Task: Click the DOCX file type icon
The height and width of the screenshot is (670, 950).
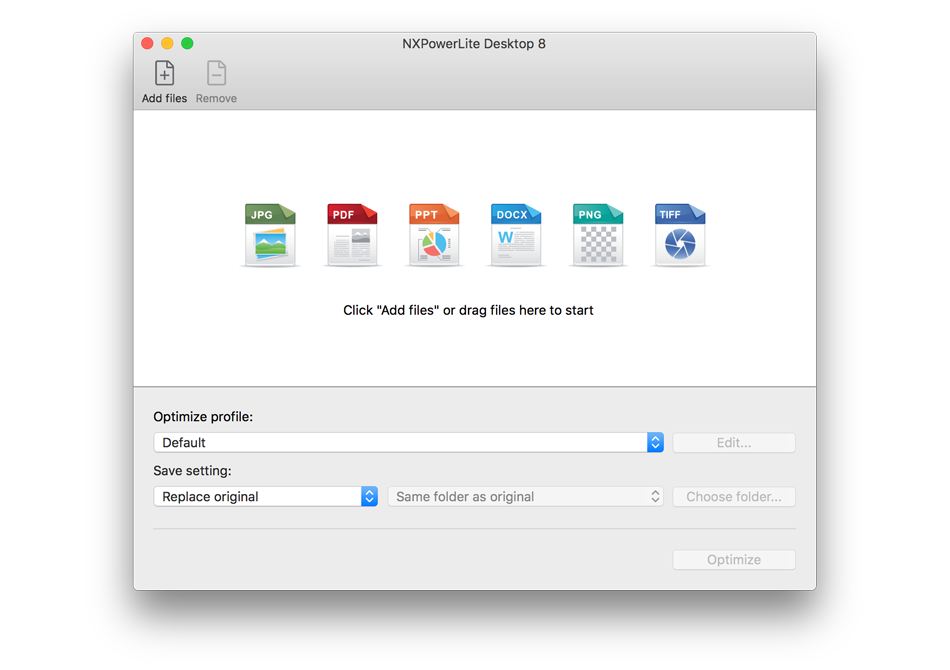Action: point(516,235)
